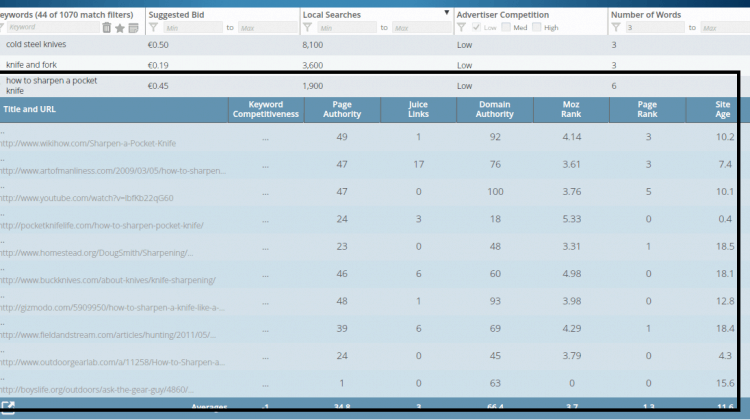This screenshot has width=750, height=420.
Task: Enable the Med competition checkbox
Action: [506, 27]
